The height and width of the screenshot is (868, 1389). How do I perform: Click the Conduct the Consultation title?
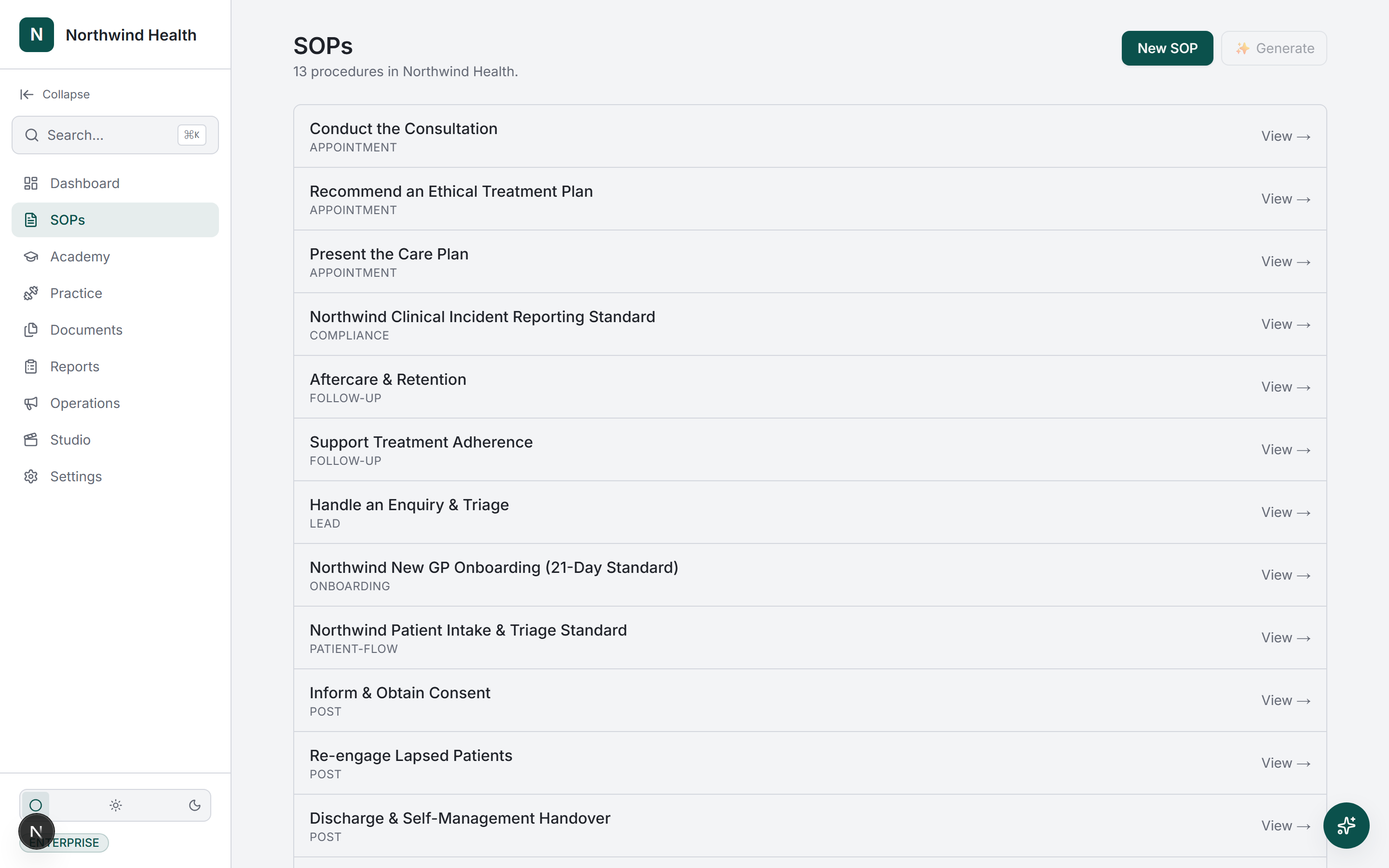pos(403,129)
